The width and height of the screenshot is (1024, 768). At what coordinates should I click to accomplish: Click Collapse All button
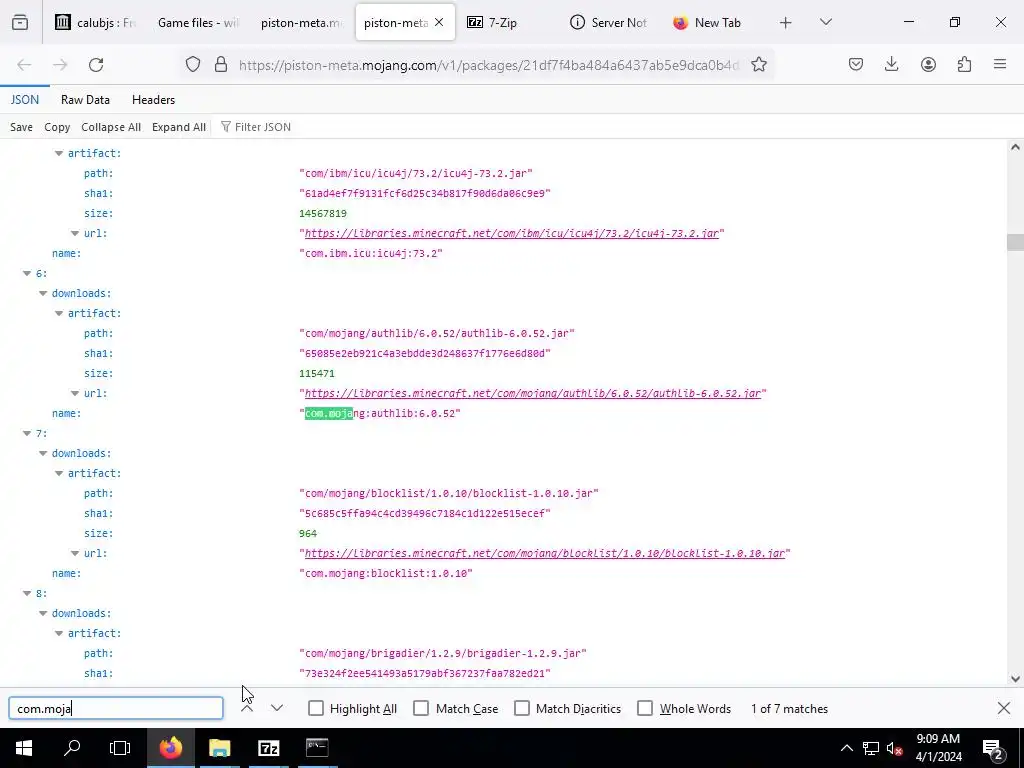coord(111,127)
